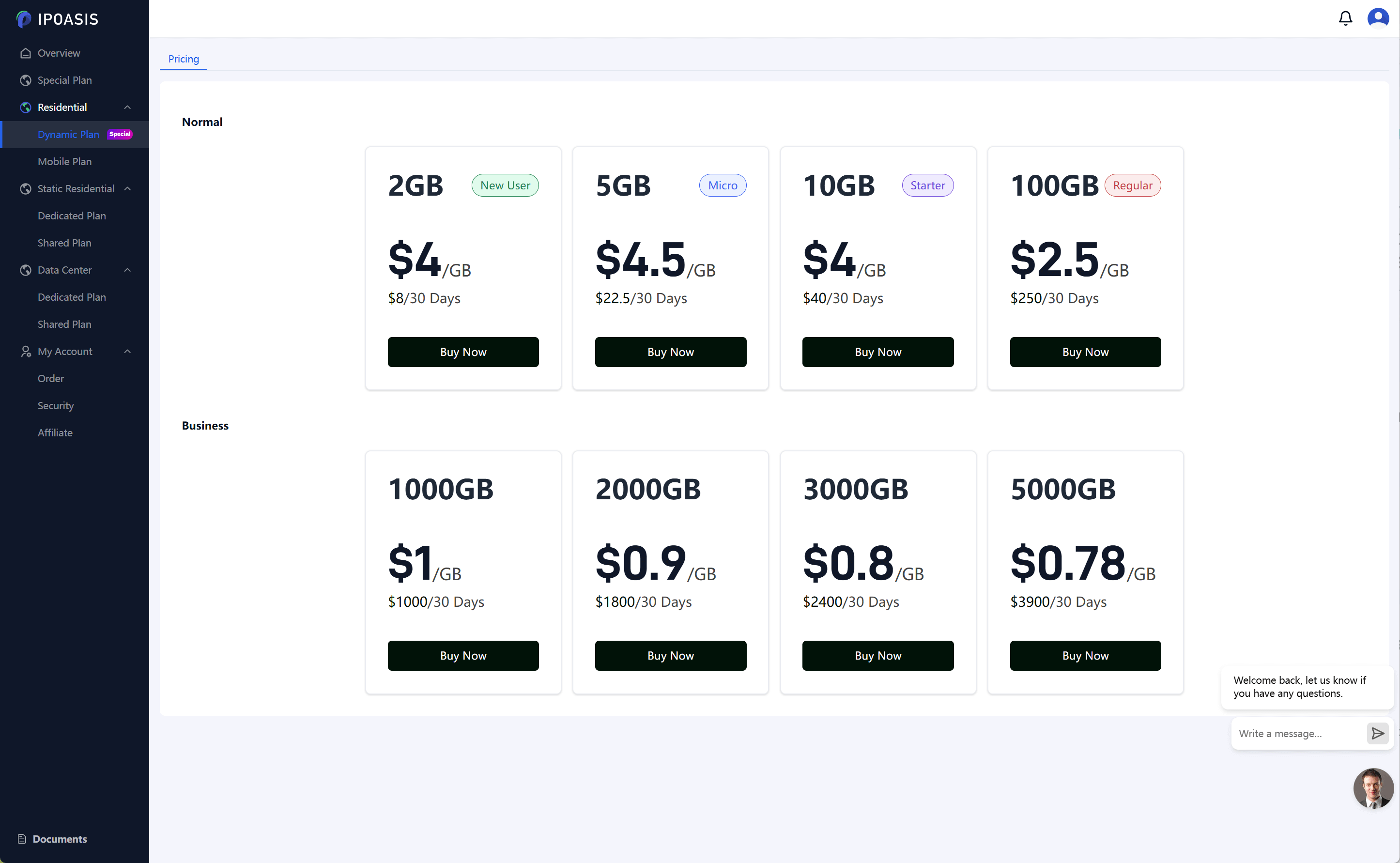
Task: Collapse the Residential menu chevron
Action: 128,108
